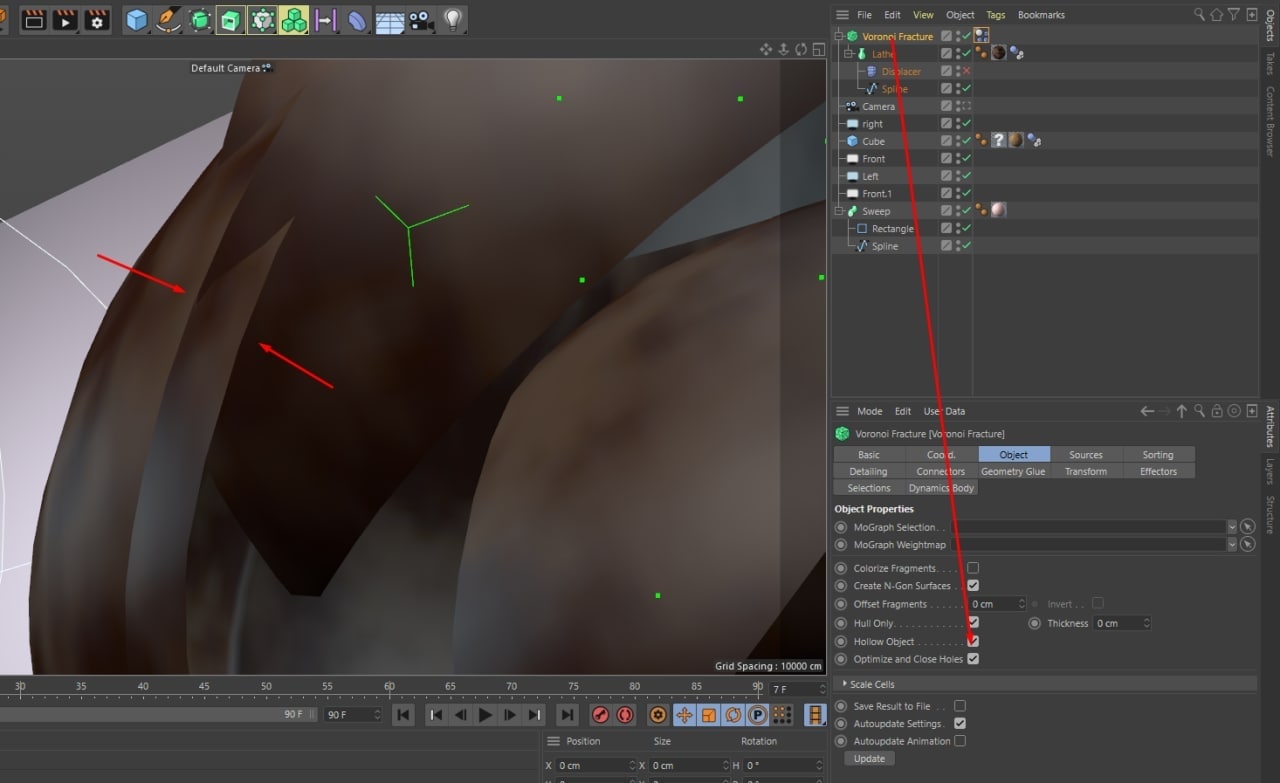Uncheck Create N-Gon Surfaces checkbox
This screenshot has width=1280, height=783.
973,586
